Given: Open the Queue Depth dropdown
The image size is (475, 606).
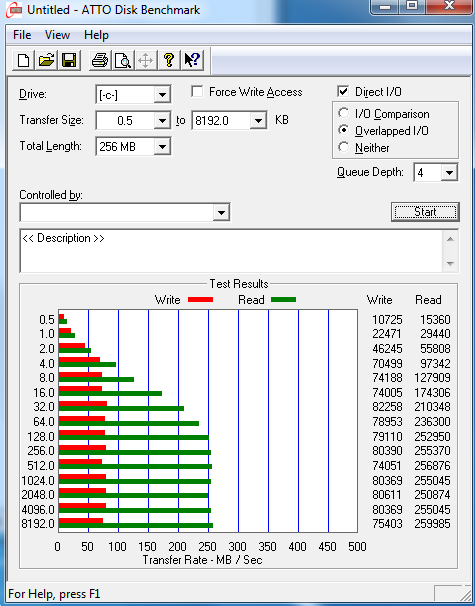Looking at the screenshot, I should (449, 172).
